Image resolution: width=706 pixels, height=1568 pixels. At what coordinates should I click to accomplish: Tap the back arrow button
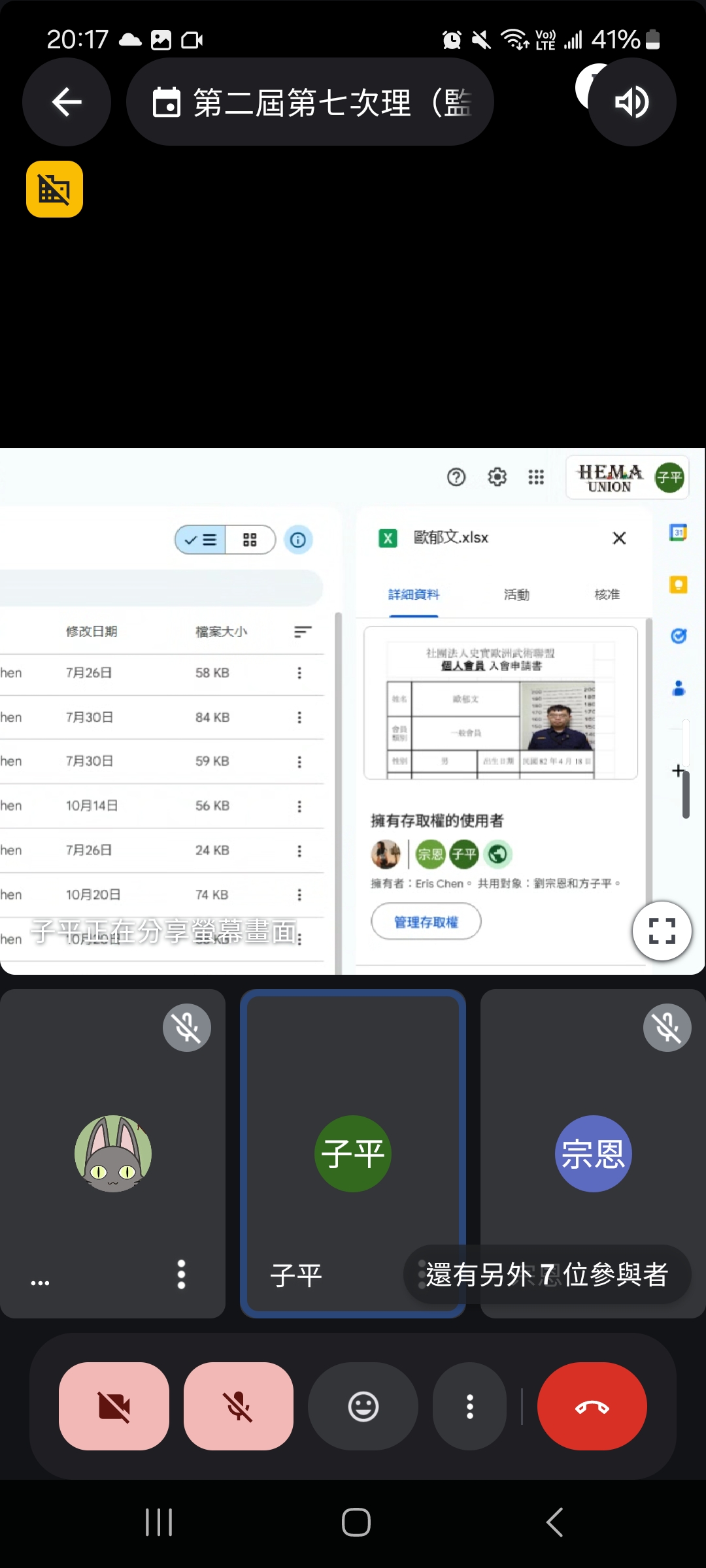(67, 102)
